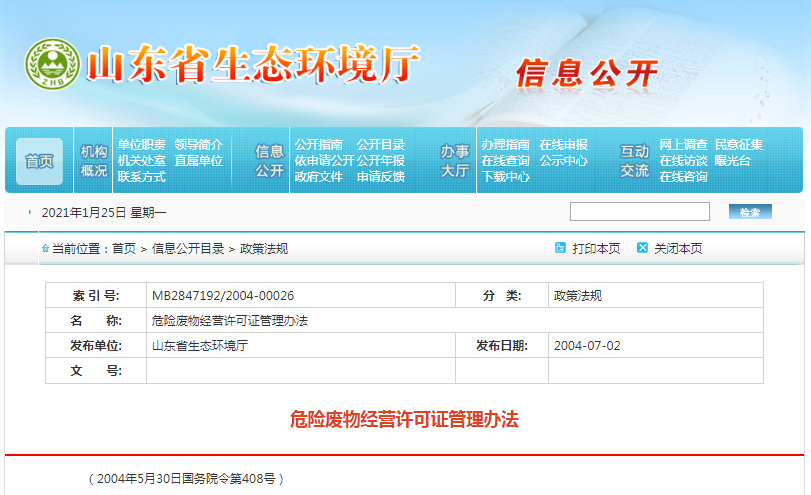Open 公开年报 link
811x495 pixels.
381,160
